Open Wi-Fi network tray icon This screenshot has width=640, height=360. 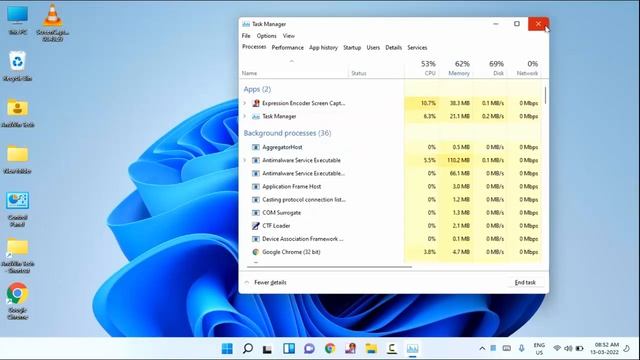point(557,348)
